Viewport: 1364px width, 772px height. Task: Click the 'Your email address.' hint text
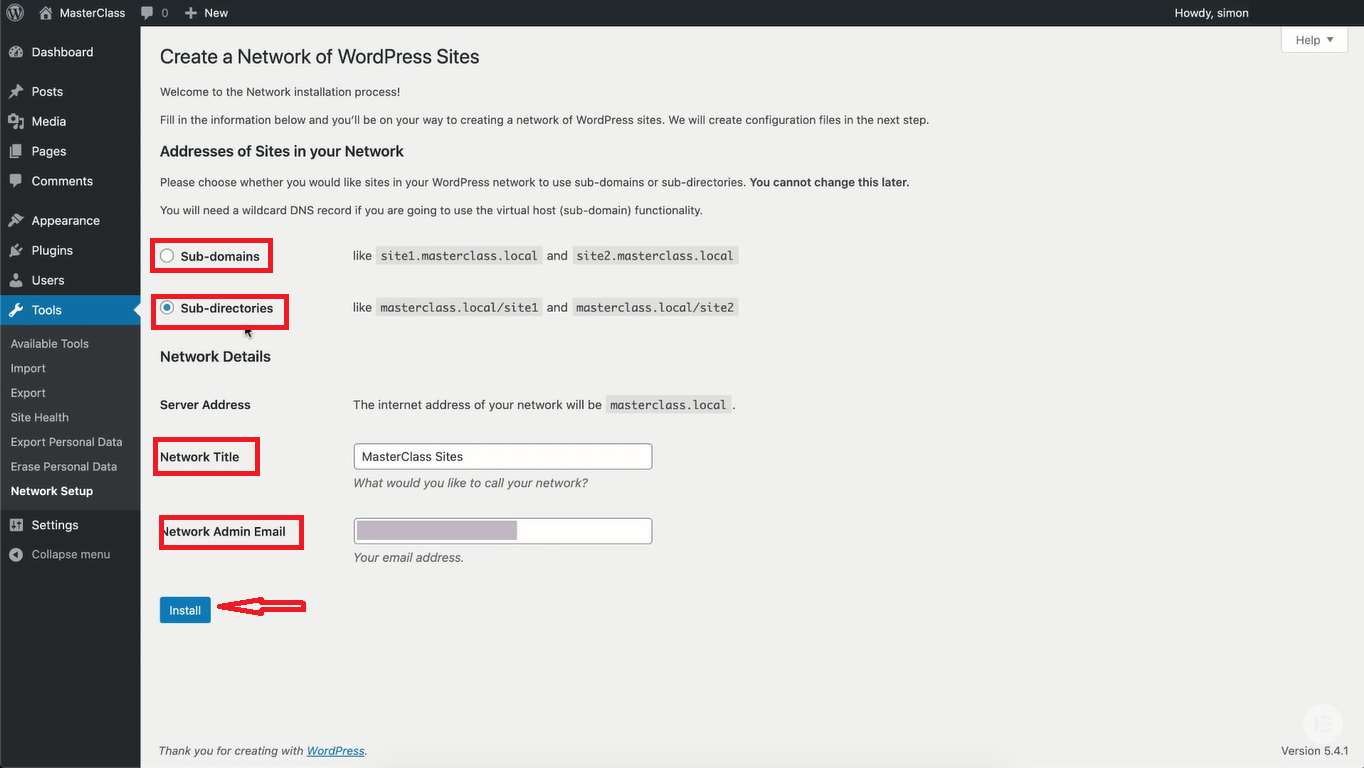[x=408, y=557]
